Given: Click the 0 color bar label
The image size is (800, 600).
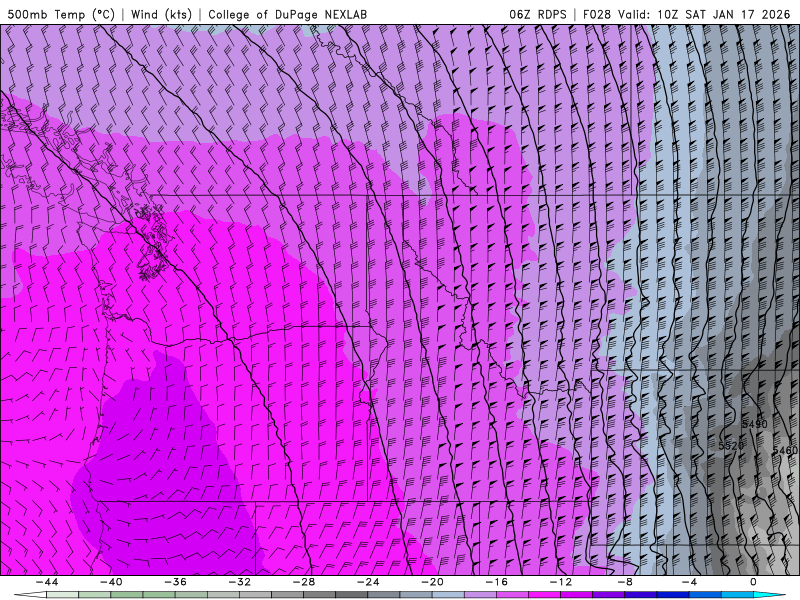Looking at the screenshot, I should click(753, 582).
